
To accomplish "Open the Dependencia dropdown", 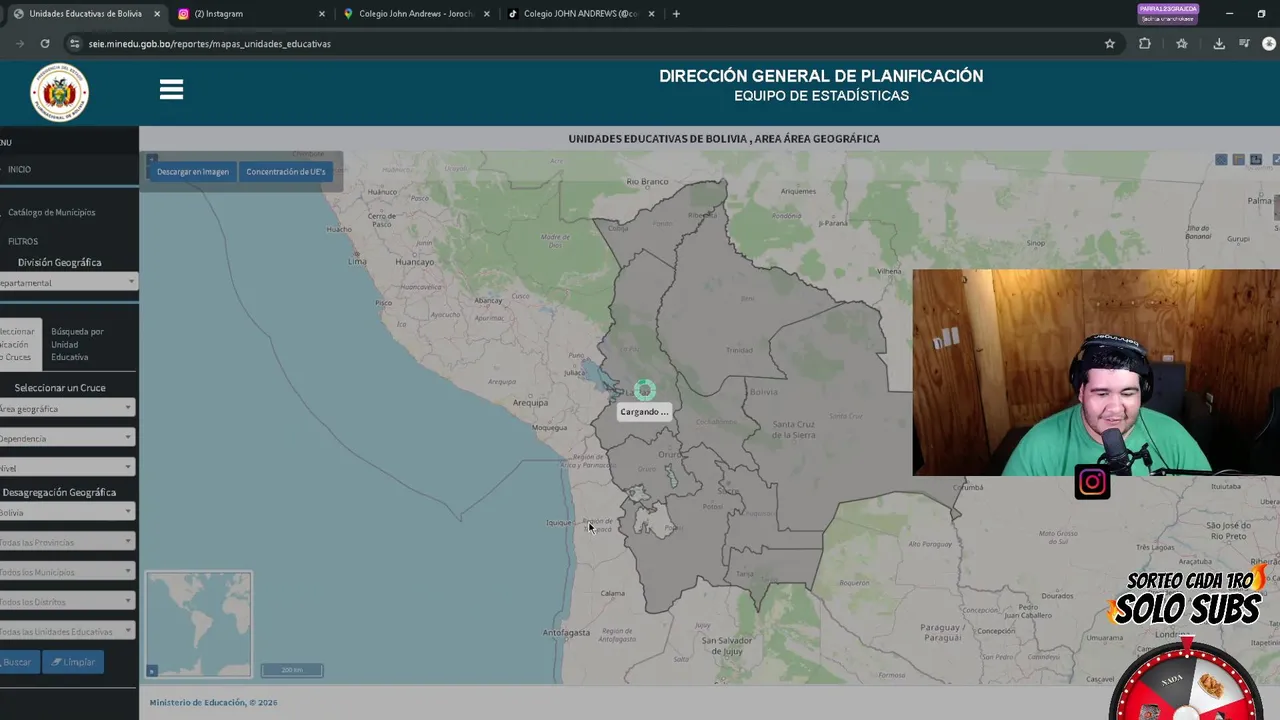I will pyautogui.click(x=66, y=438).
